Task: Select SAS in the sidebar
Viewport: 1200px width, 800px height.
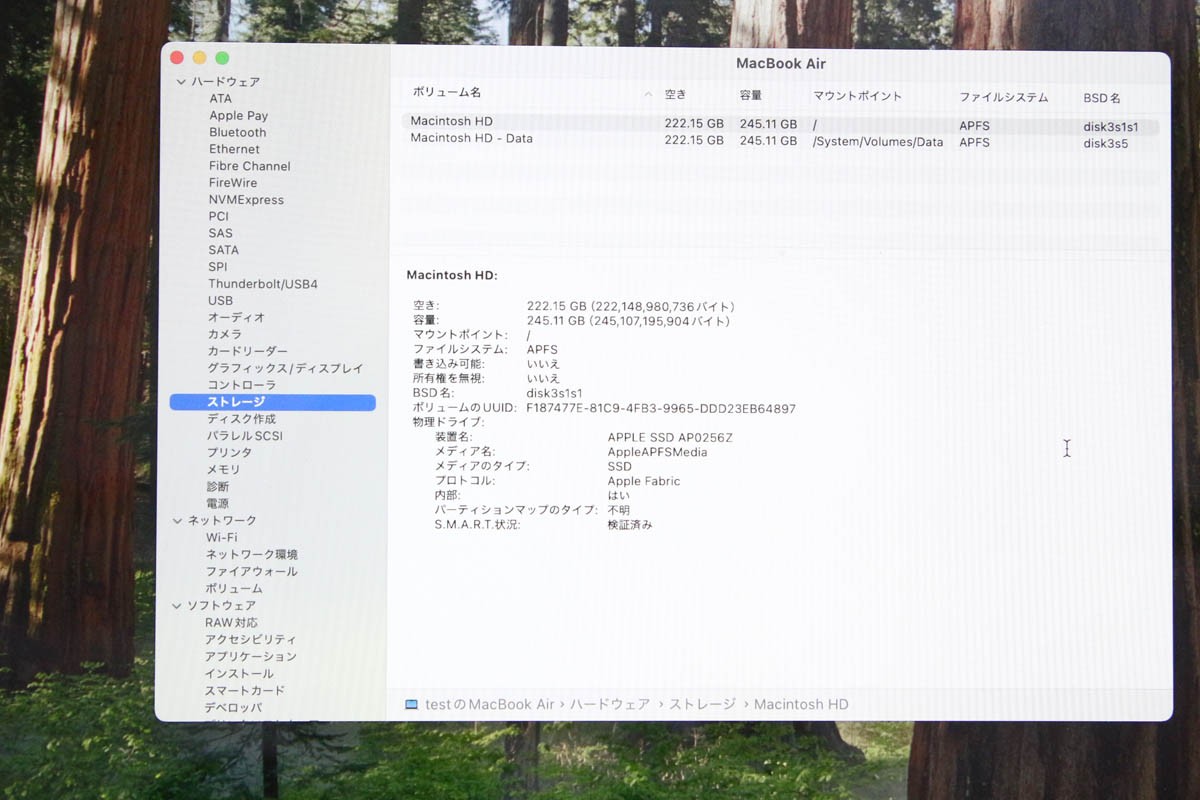Action: click(220, 233)
